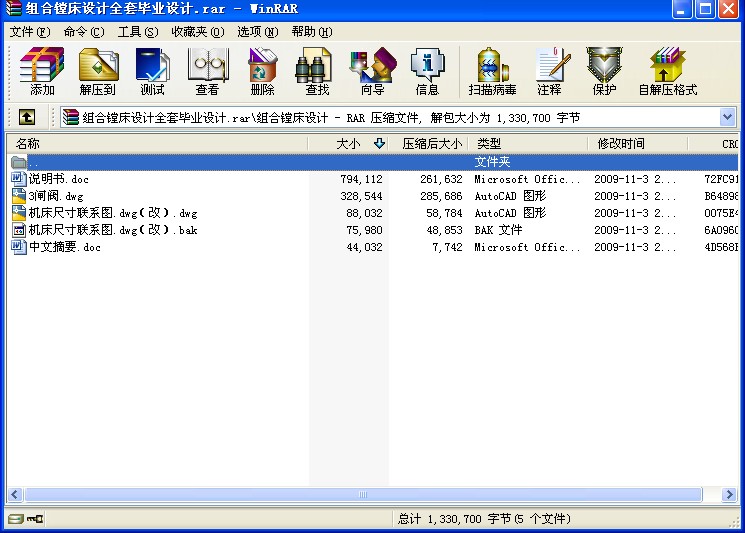Open the 工具(S) menu
The width and height of the screenshot is (745, 533).
138,32
